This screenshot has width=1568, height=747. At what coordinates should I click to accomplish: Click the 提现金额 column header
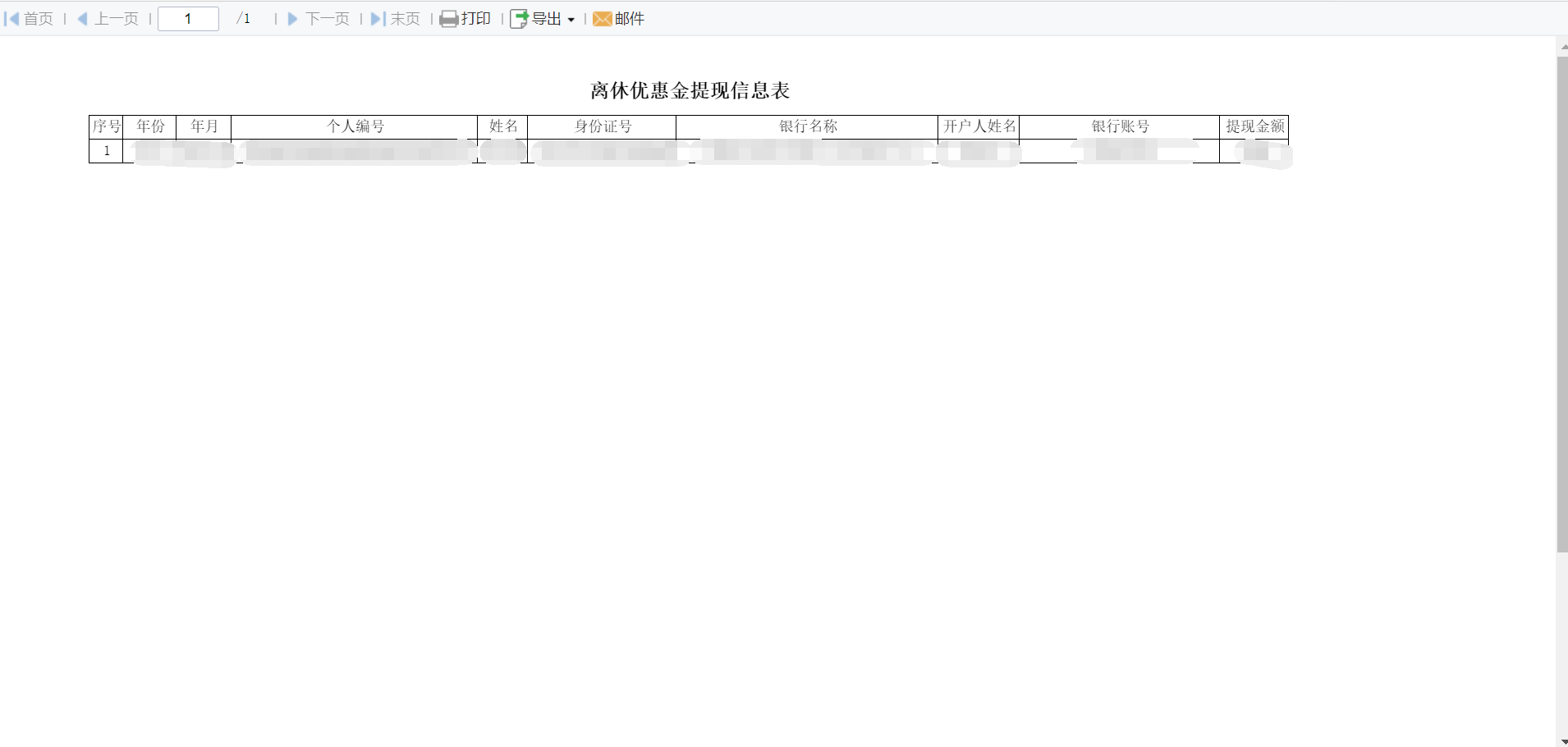pos(1254,126)
